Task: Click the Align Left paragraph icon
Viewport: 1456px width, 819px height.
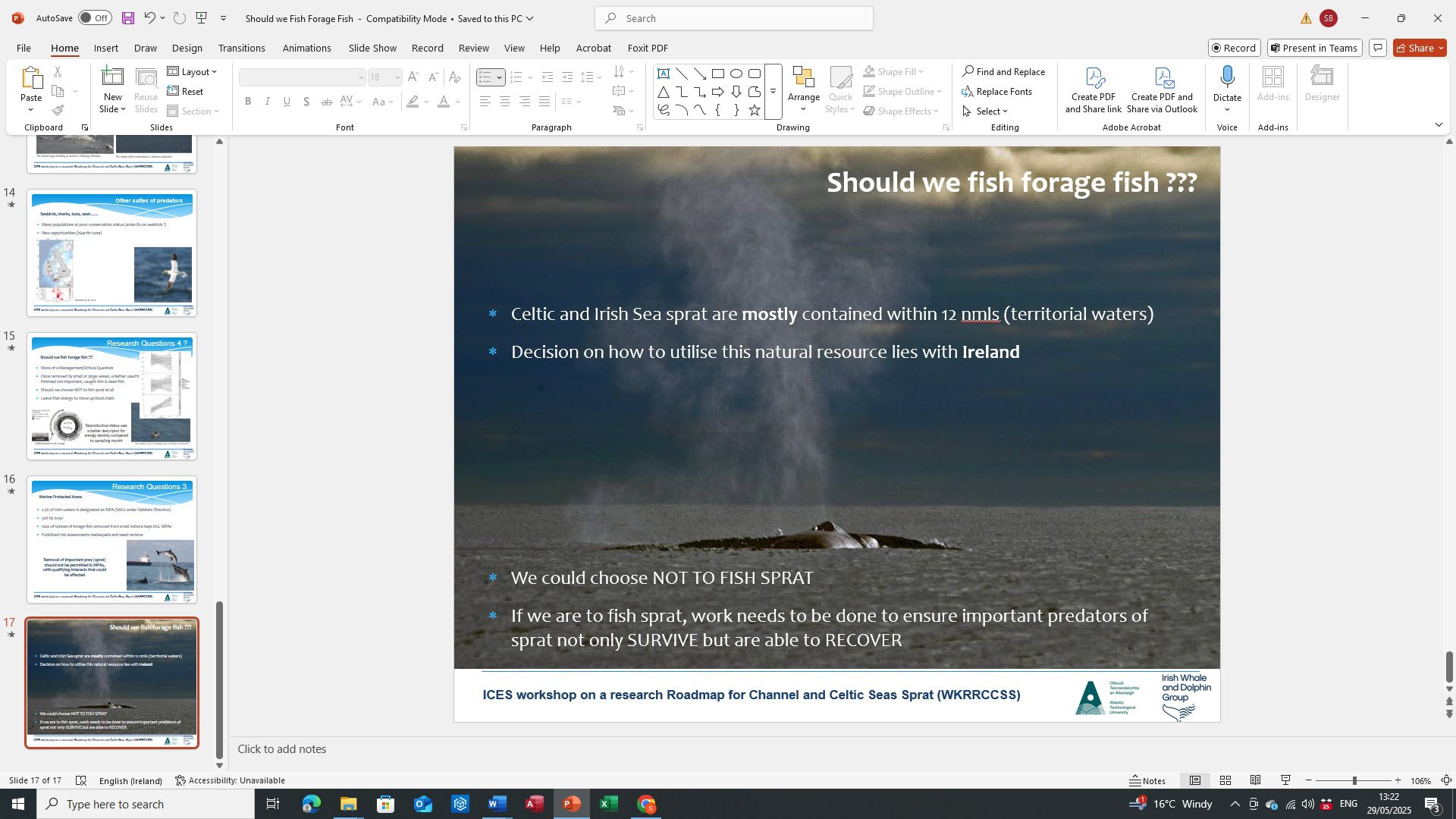Action: coord(485,102)
